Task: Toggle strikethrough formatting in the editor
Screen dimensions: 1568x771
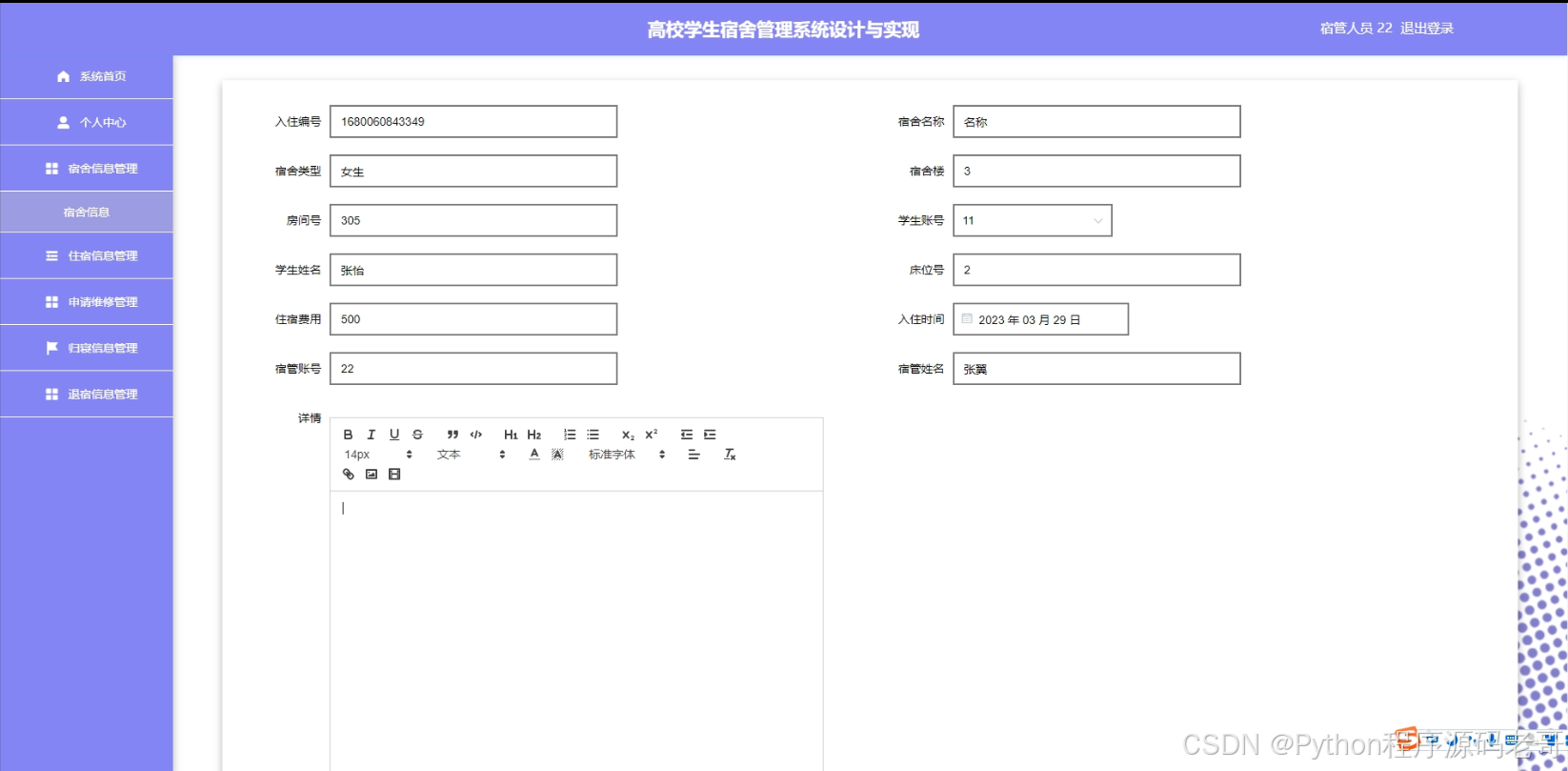Action: (x=417, y=435)
